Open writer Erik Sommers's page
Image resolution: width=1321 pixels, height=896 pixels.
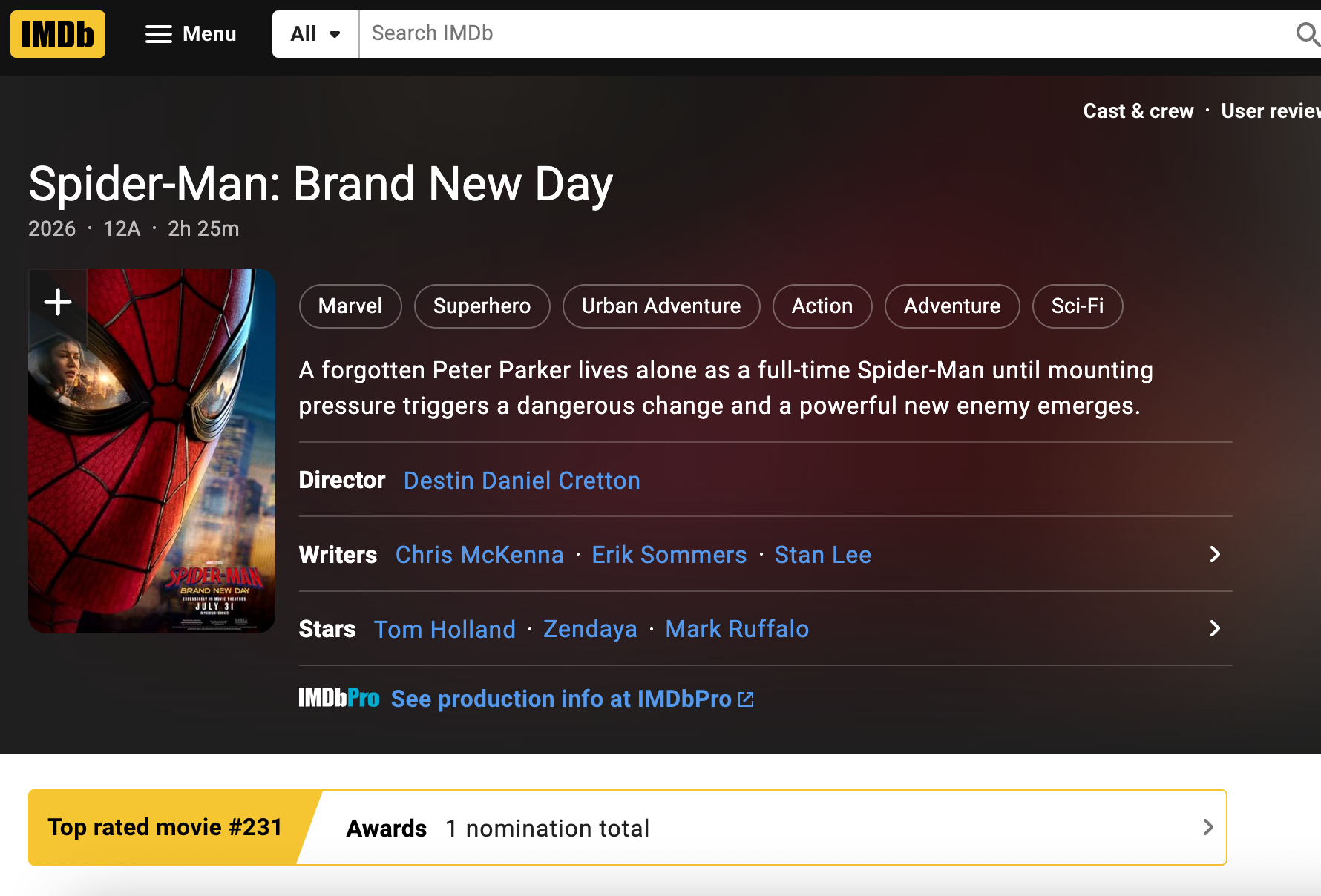(669, 555)
